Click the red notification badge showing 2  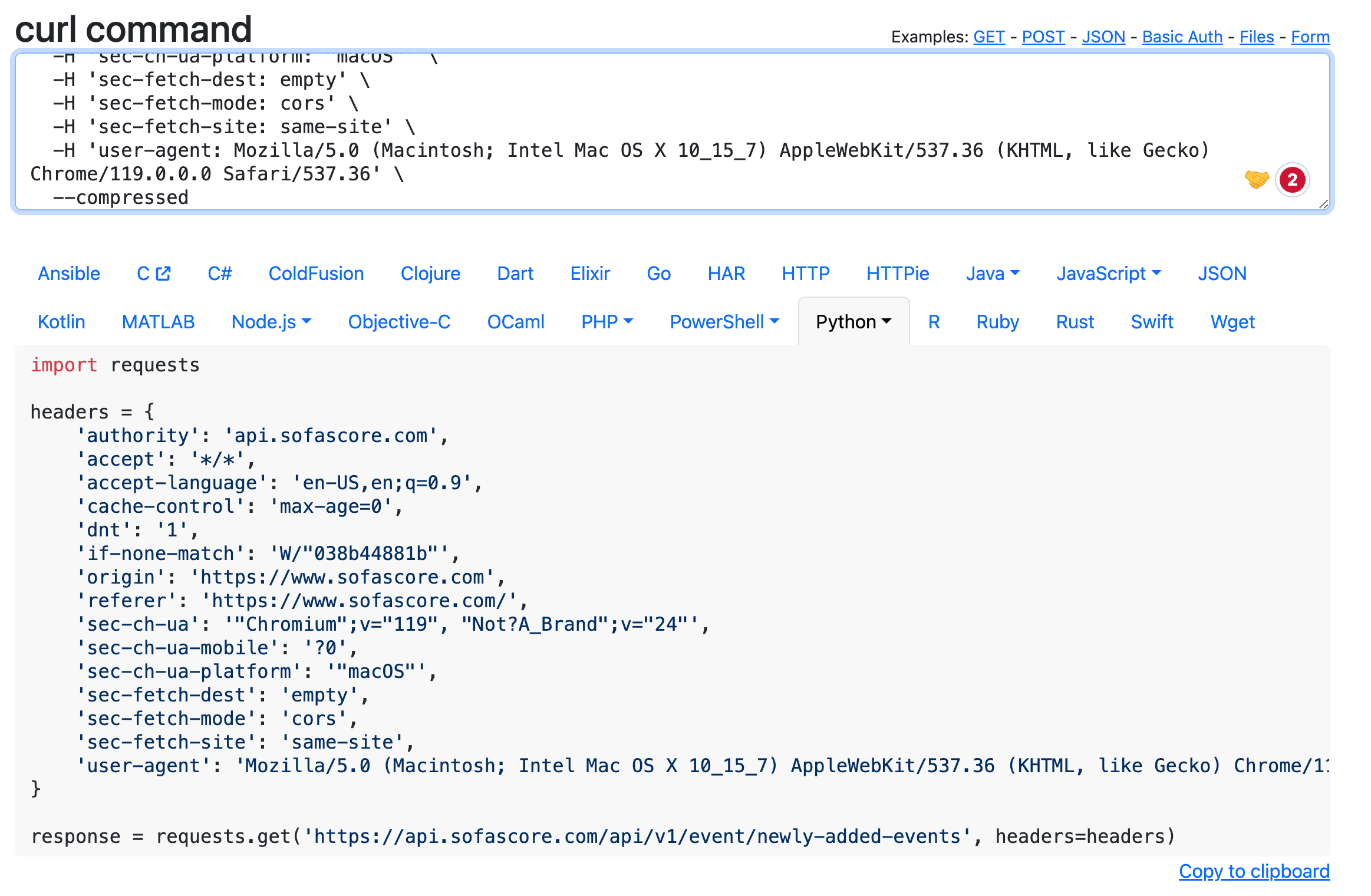pos(1292,180)
